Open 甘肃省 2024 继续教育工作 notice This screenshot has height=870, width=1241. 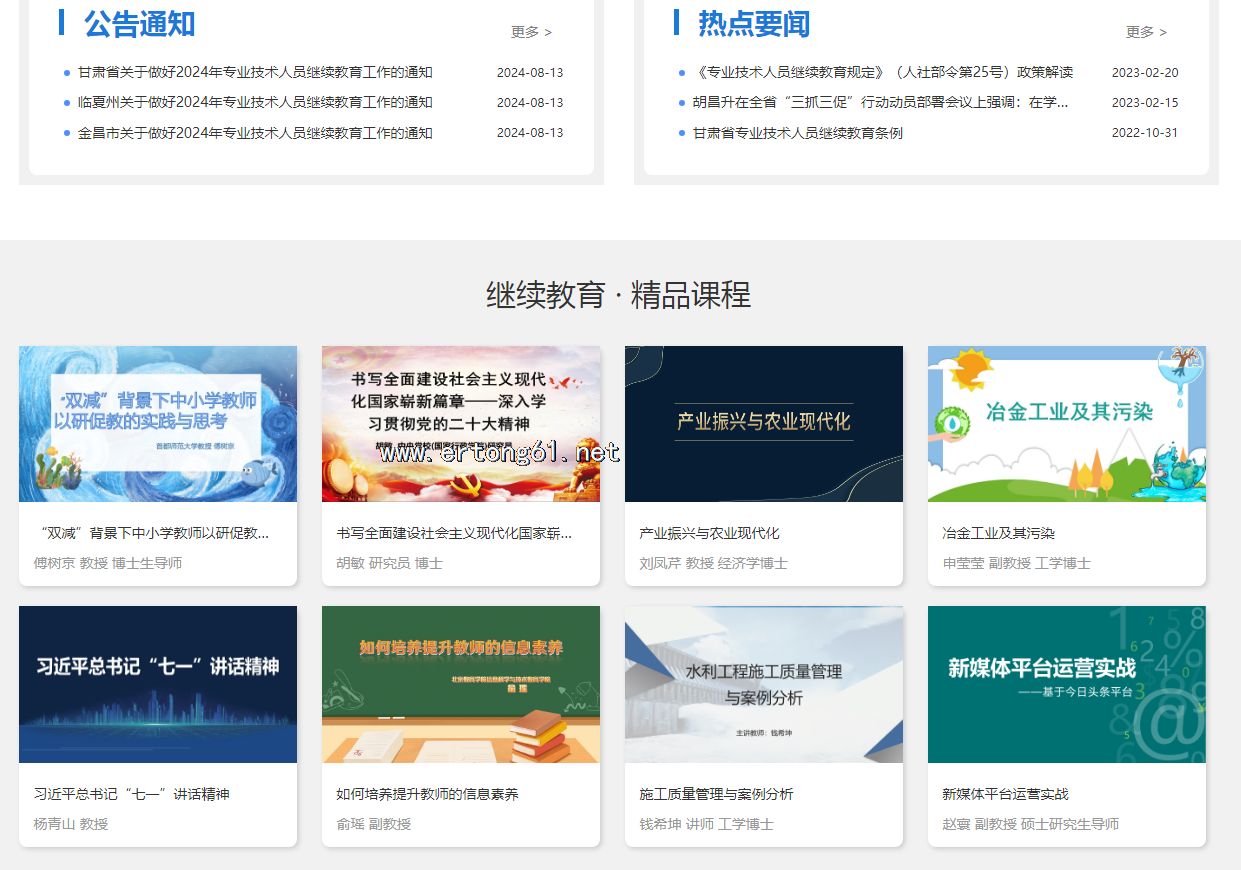coord(255,72)
